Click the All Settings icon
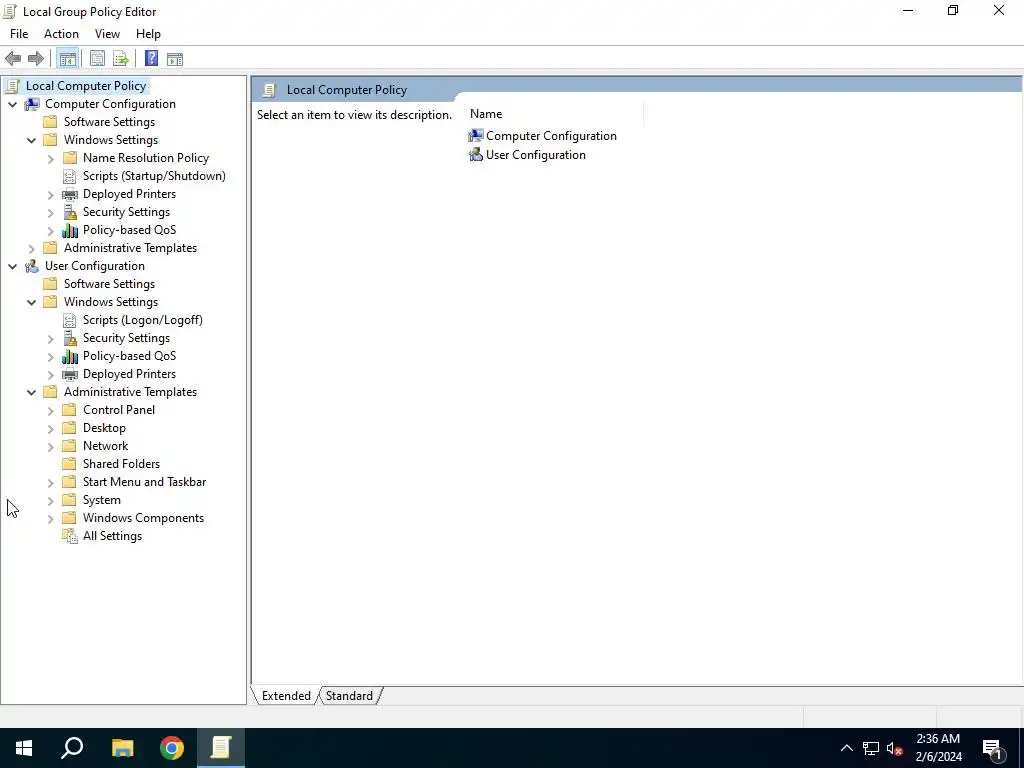 [x=70, y=536]
